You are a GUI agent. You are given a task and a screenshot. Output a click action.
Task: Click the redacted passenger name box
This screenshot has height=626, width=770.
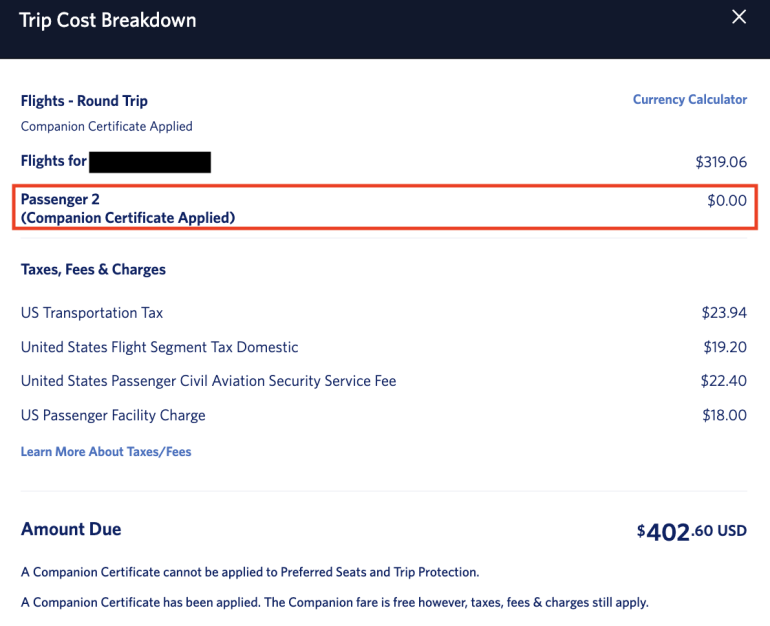pyautogui.click(x=150, y=162)
